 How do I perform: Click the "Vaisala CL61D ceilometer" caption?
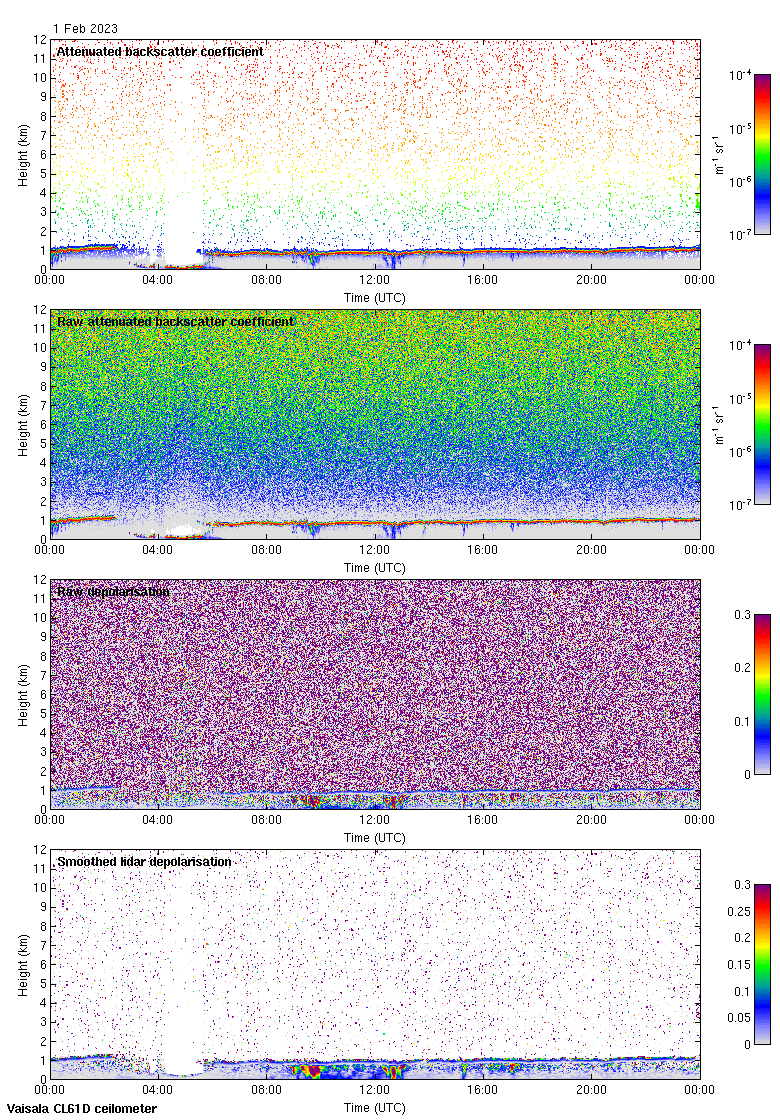pyautogui.click(x=82, y=1109)
